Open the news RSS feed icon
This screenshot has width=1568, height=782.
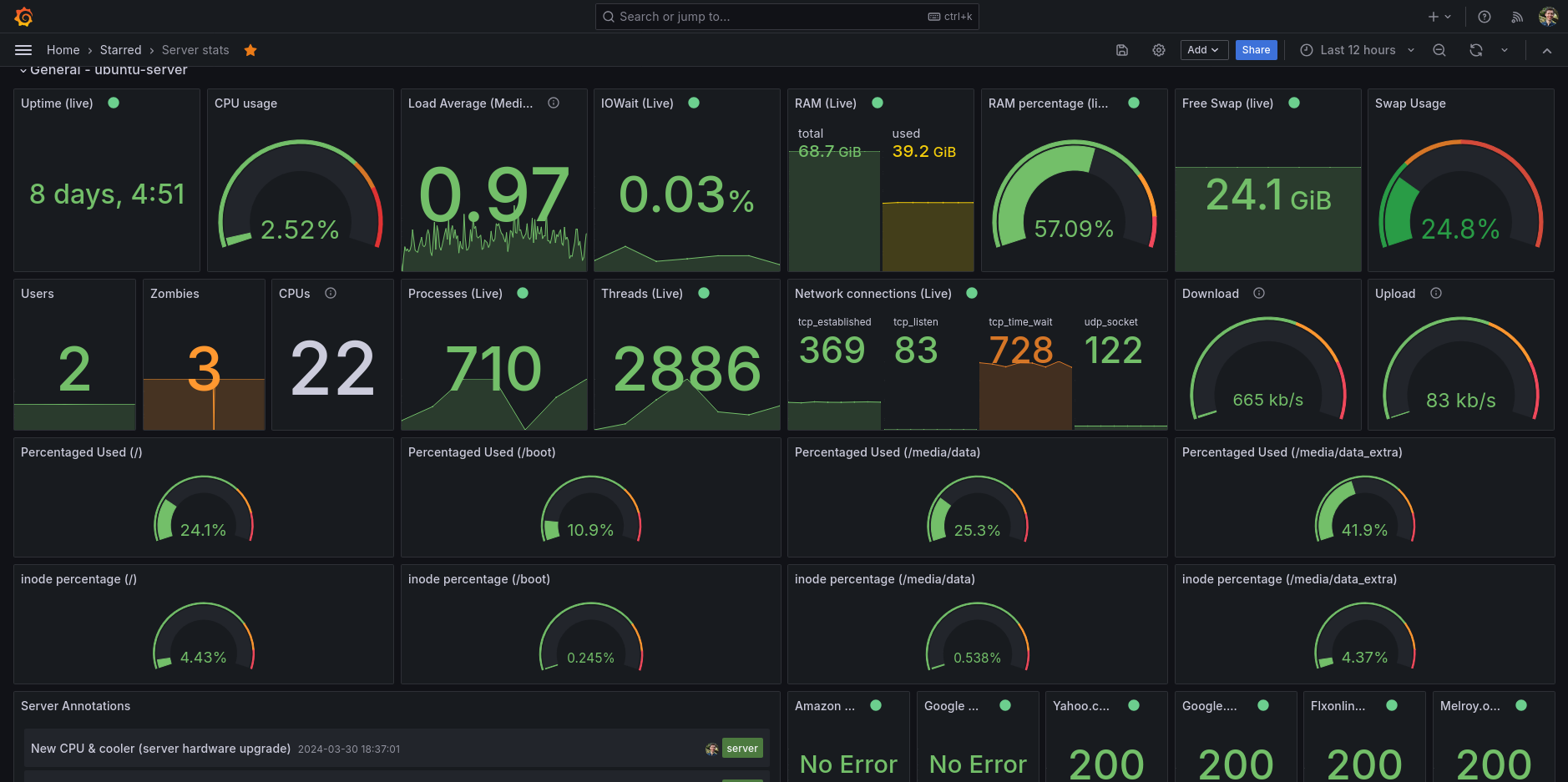1517,17
